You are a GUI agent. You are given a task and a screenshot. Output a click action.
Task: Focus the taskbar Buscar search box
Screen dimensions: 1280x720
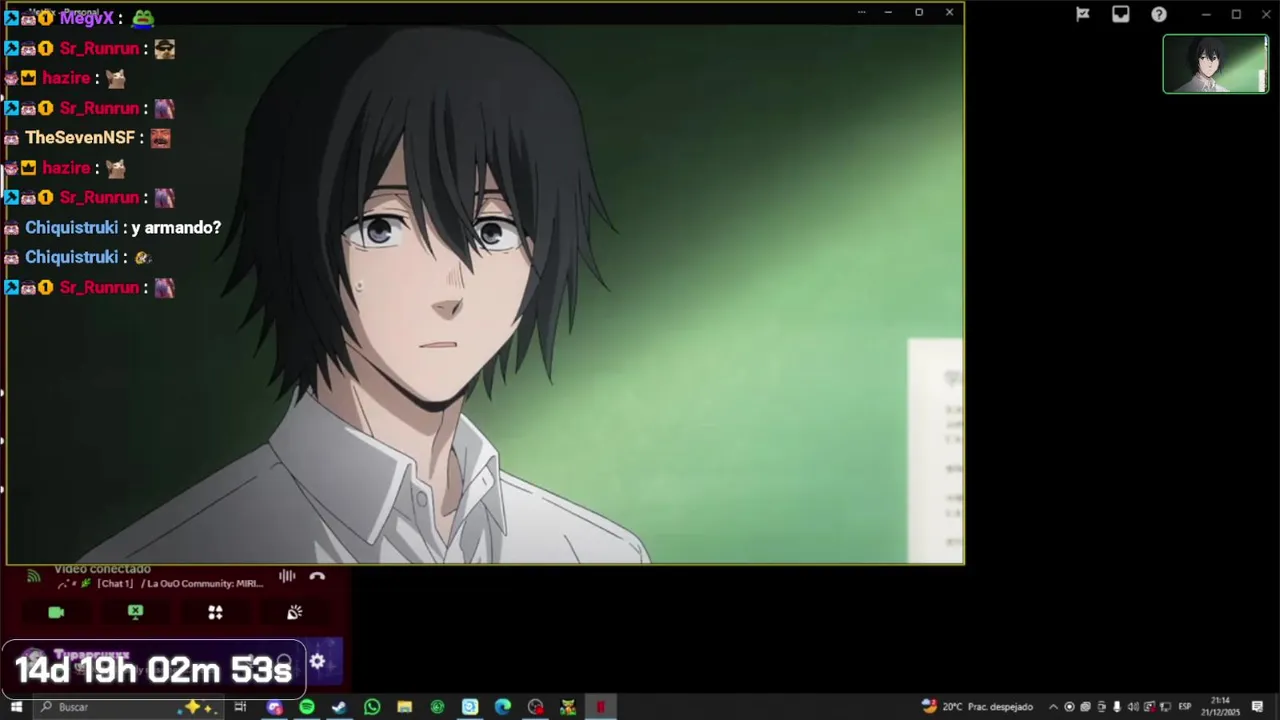(128, 707)
